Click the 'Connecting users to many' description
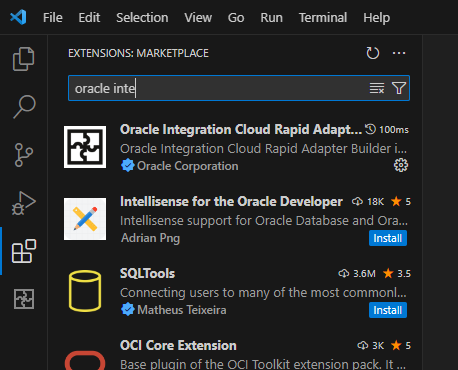Screen dimensions: 458x370 point(263,292)
